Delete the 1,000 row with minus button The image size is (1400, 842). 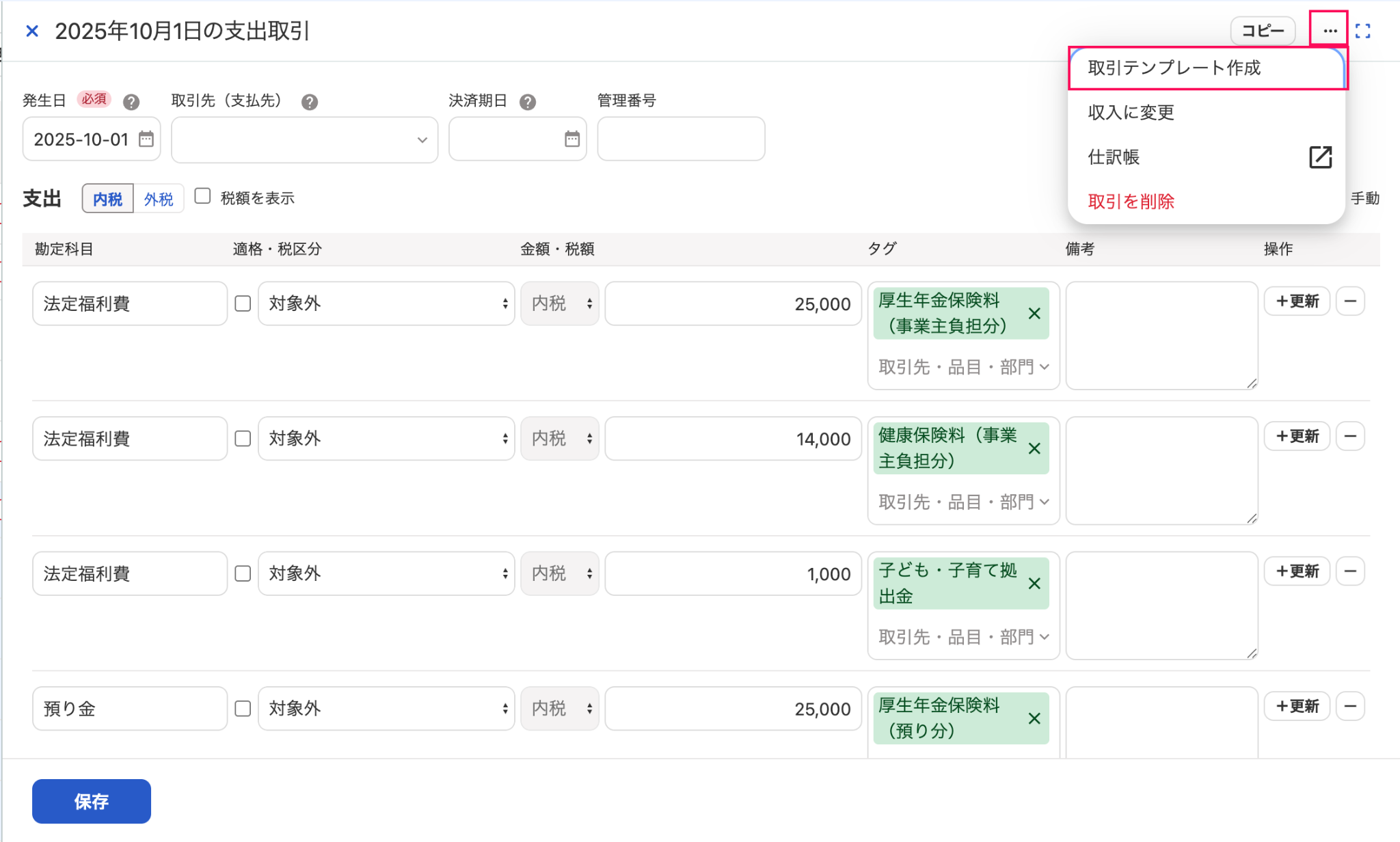pyautogui.click(x=1350, y=571)
